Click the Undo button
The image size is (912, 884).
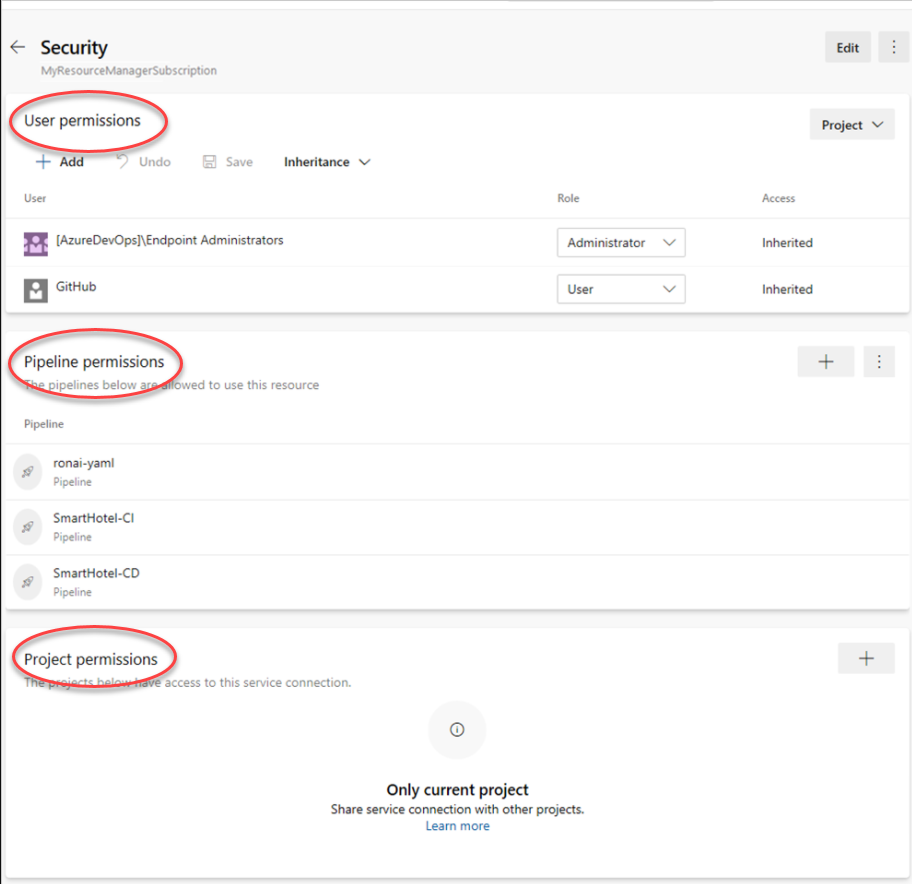click(x=143, y=162)
